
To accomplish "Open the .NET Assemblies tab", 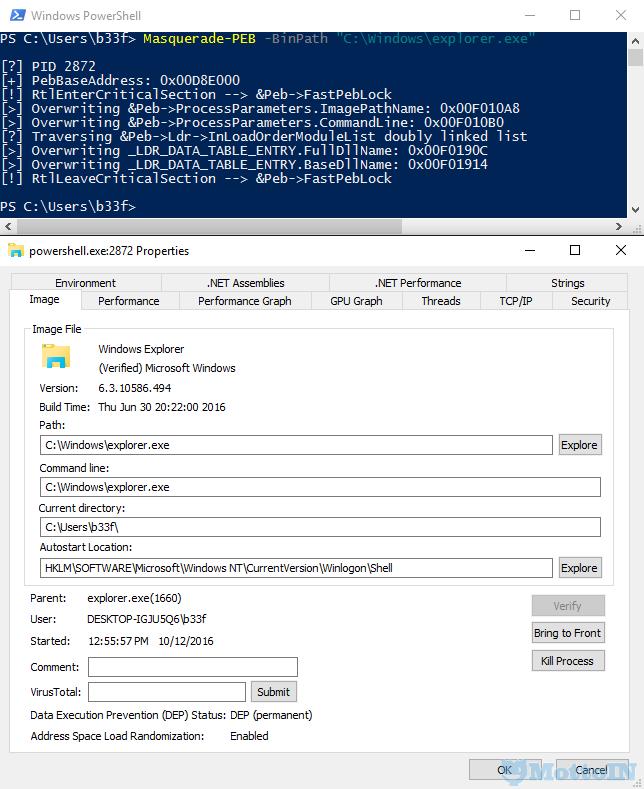I will point(246,283).
